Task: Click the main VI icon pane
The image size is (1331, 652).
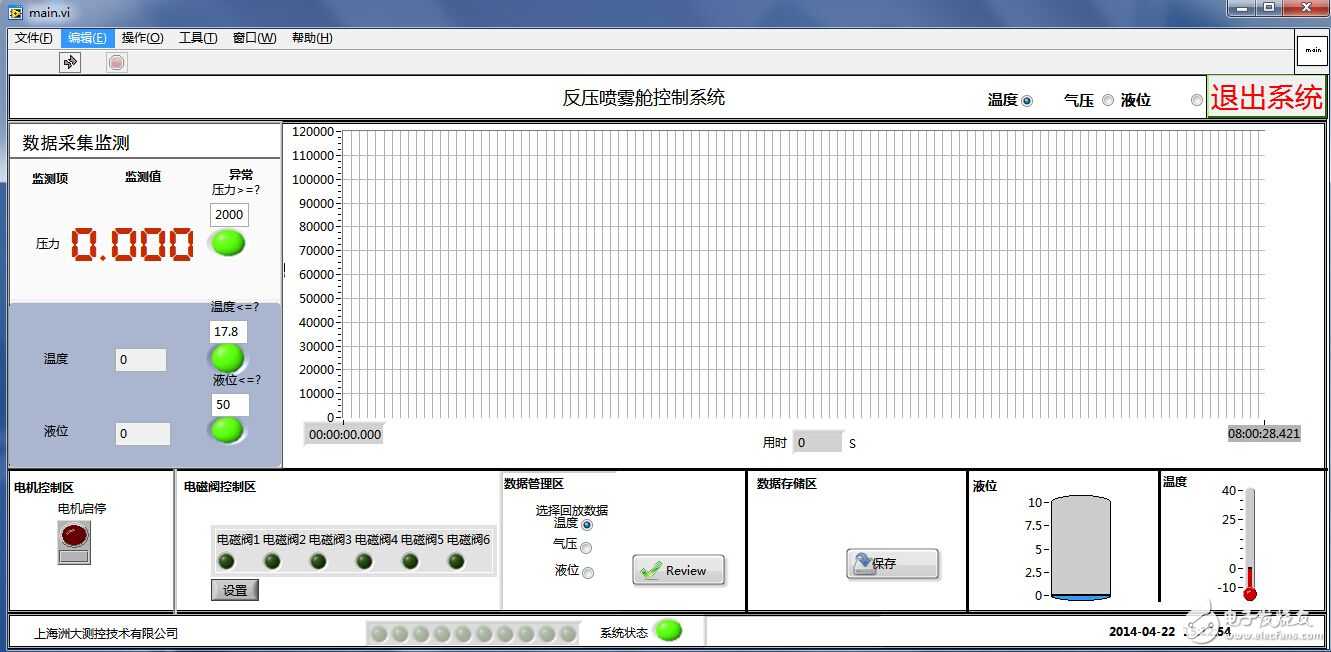Action: tap(1312, 50)
